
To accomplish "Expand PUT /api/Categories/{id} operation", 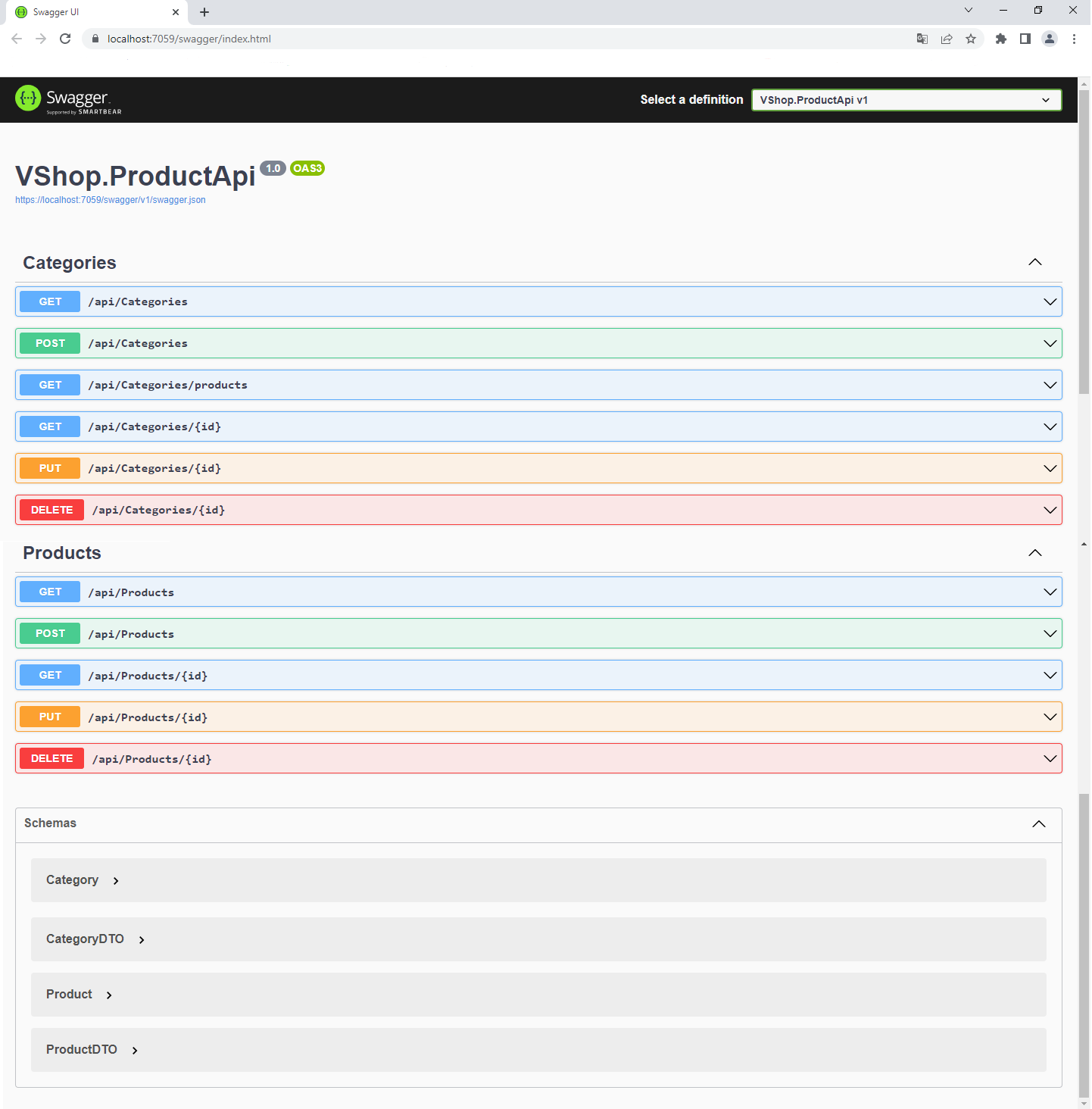I will (538, 468).
